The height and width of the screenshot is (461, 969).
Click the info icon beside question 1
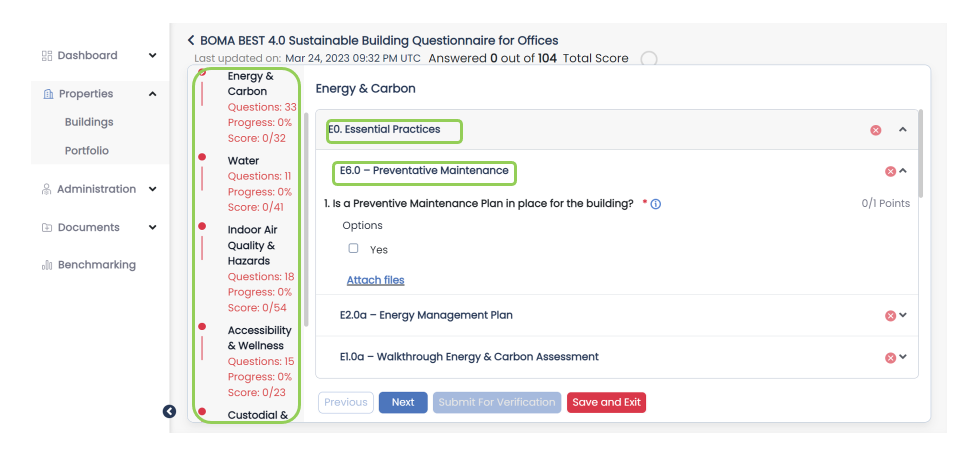pos(656,204)
